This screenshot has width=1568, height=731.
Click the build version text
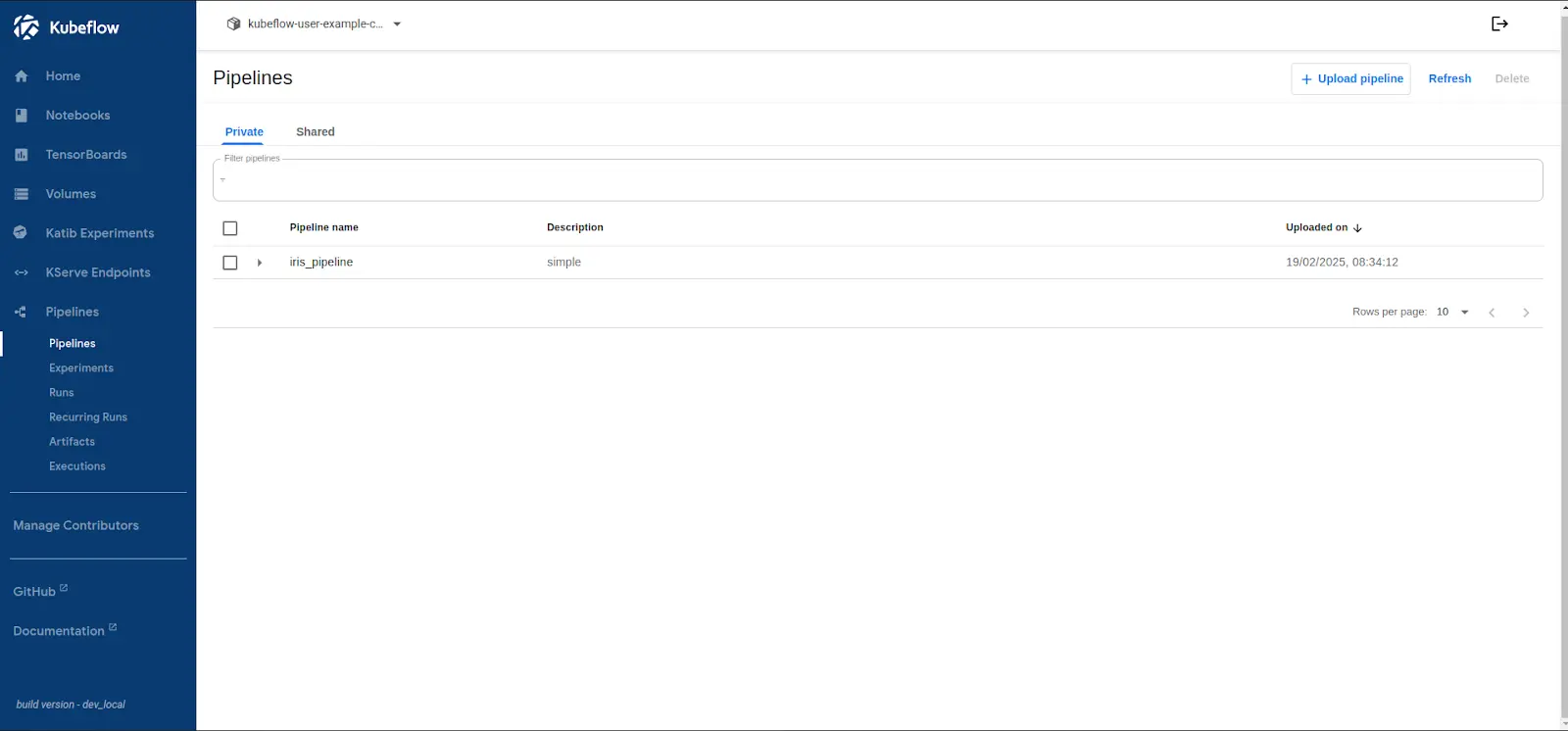point(71,705)
